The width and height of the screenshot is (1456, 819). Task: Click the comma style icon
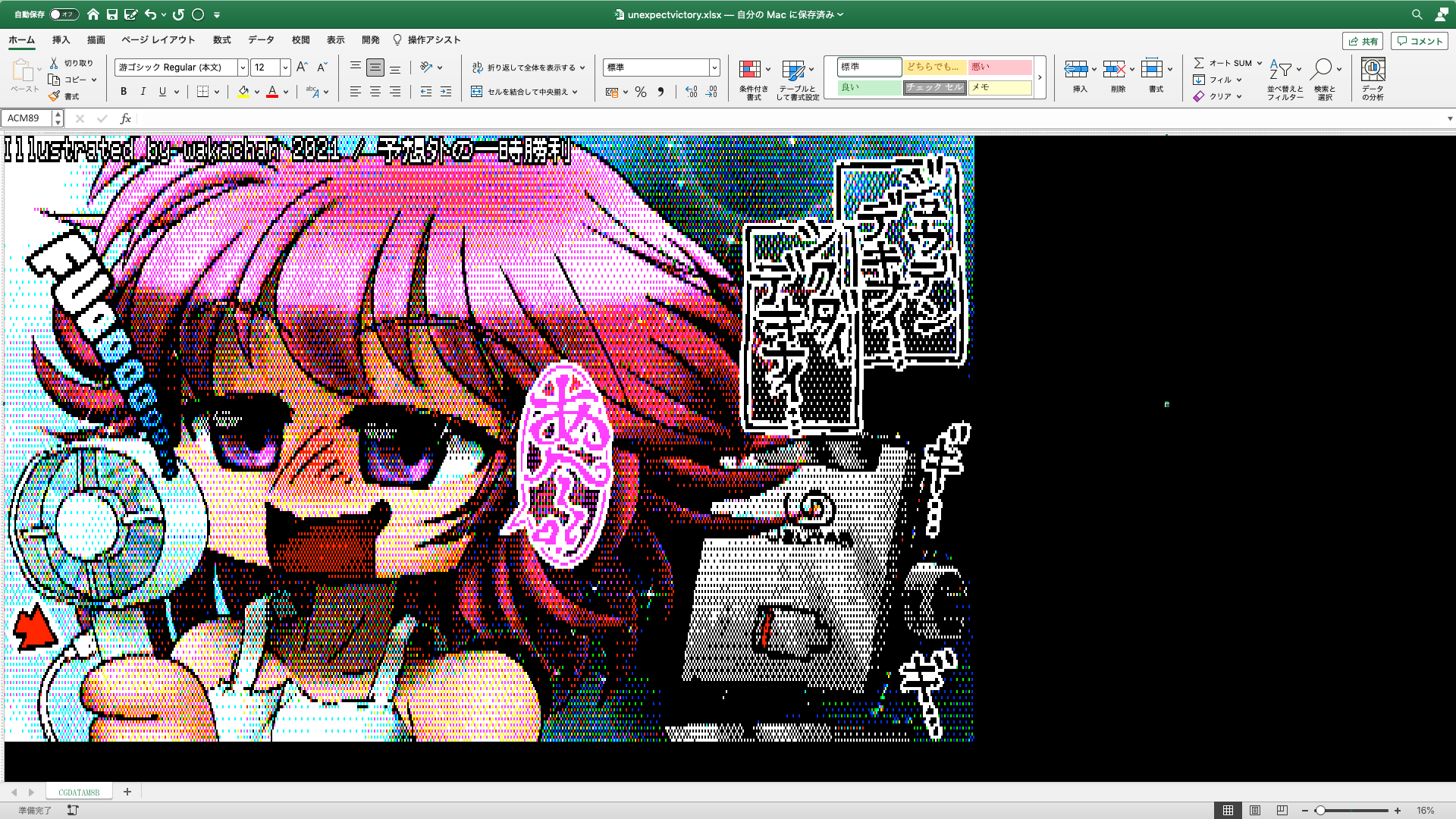click(x=661, y=92)
